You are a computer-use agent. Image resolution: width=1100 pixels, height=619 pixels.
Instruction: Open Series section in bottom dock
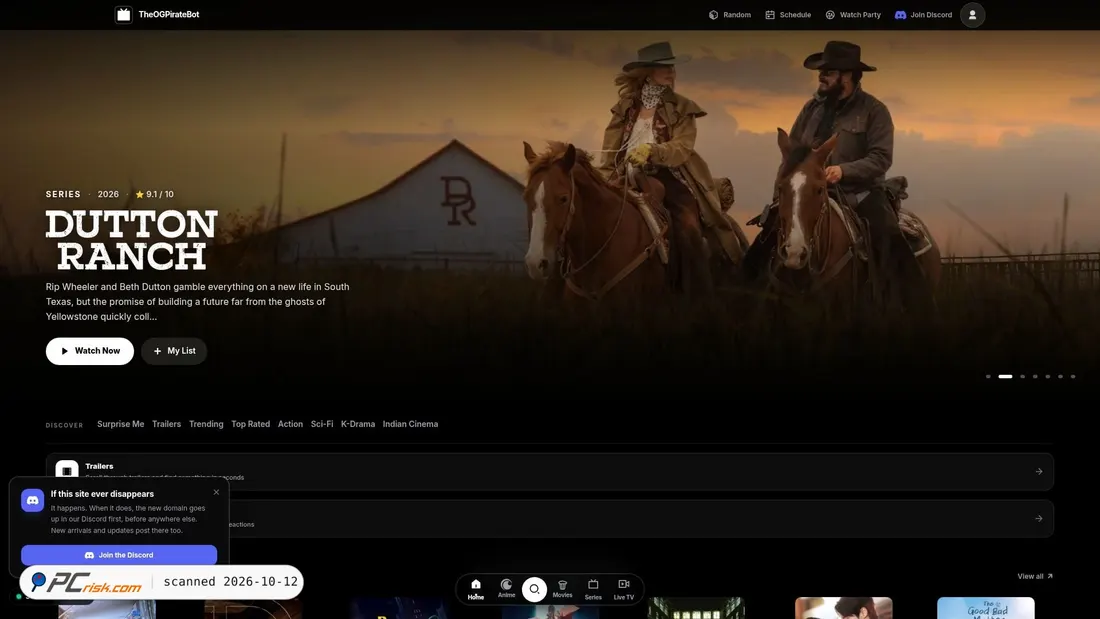point(593,589)
